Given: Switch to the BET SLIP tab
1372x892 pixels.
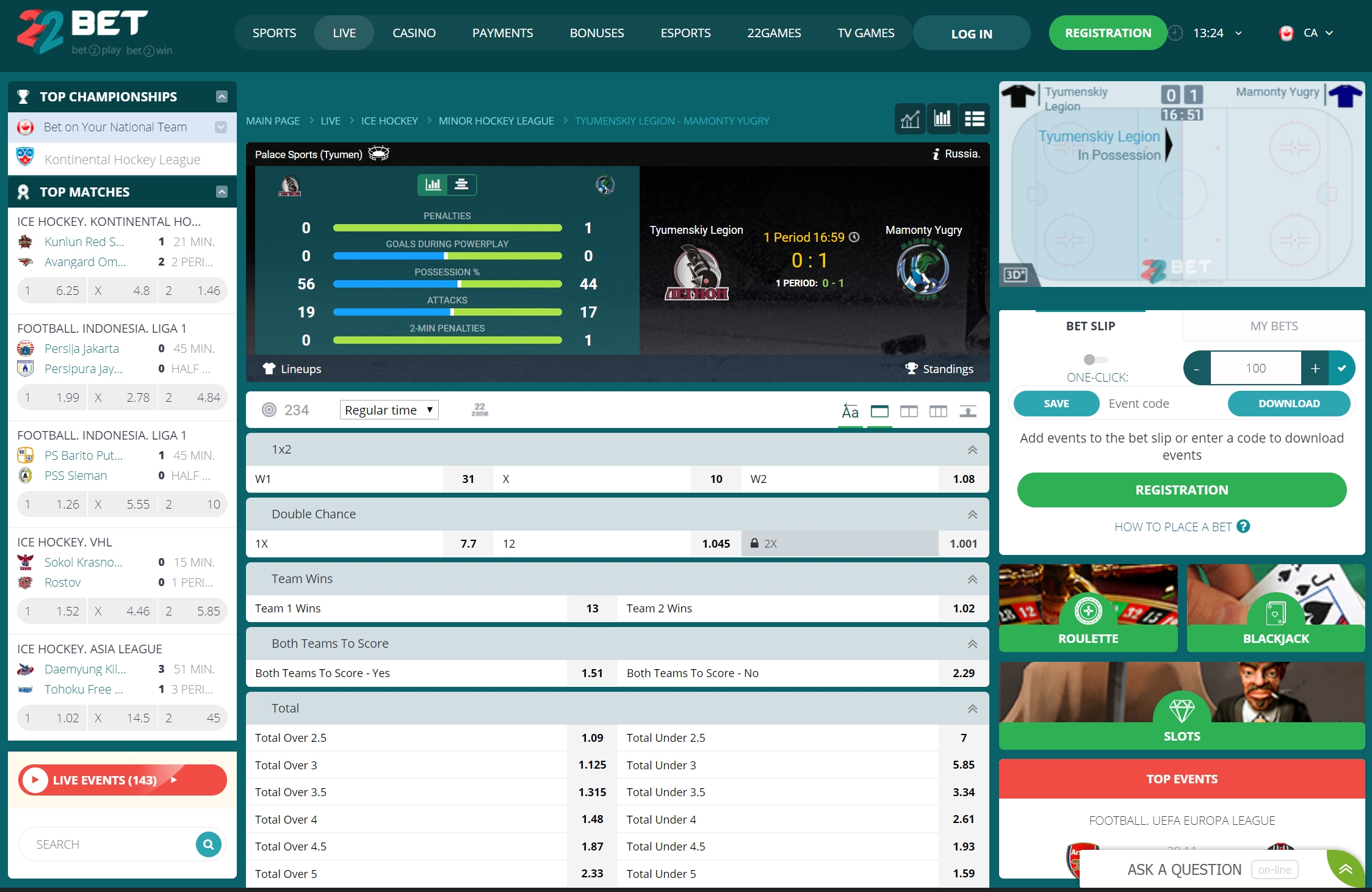Looking at the screenshot, I should pos(1091,326).
